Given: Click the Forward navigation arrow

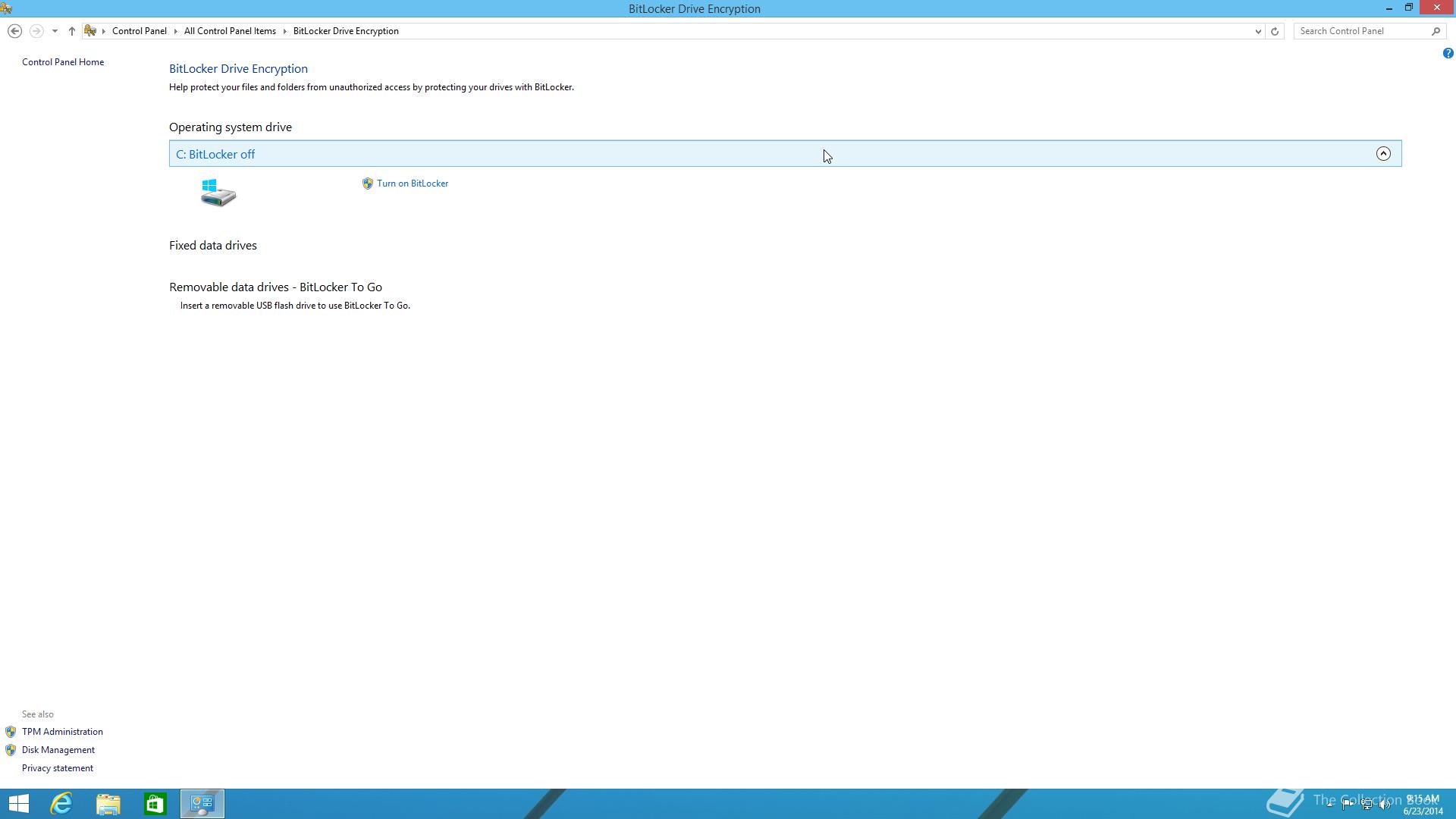Looking at the screenshot, I should pos(36,31).
